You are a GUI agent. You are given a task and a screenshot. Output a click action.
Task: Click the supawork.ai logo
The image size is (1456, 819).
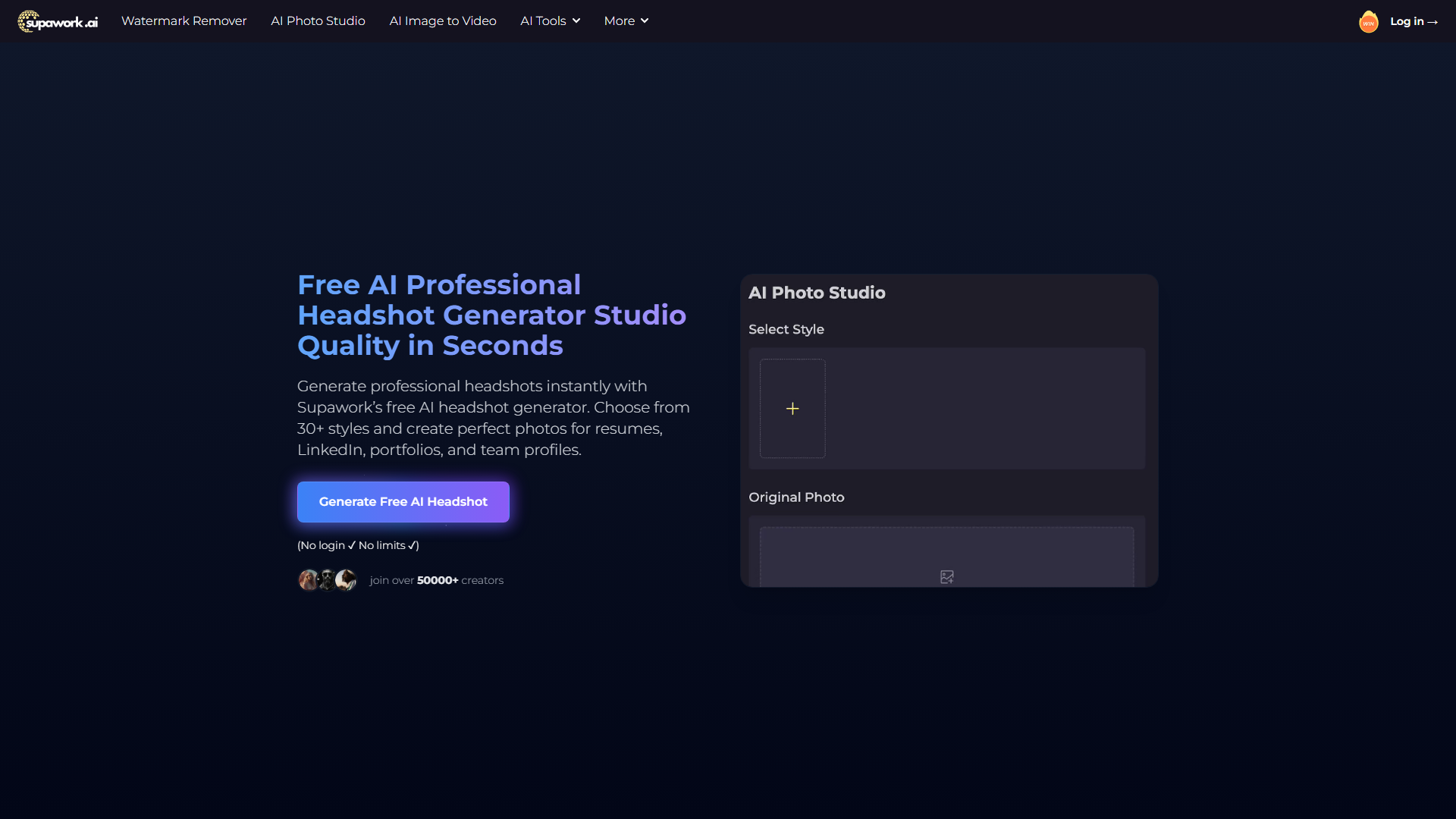[x=58, y=21]
